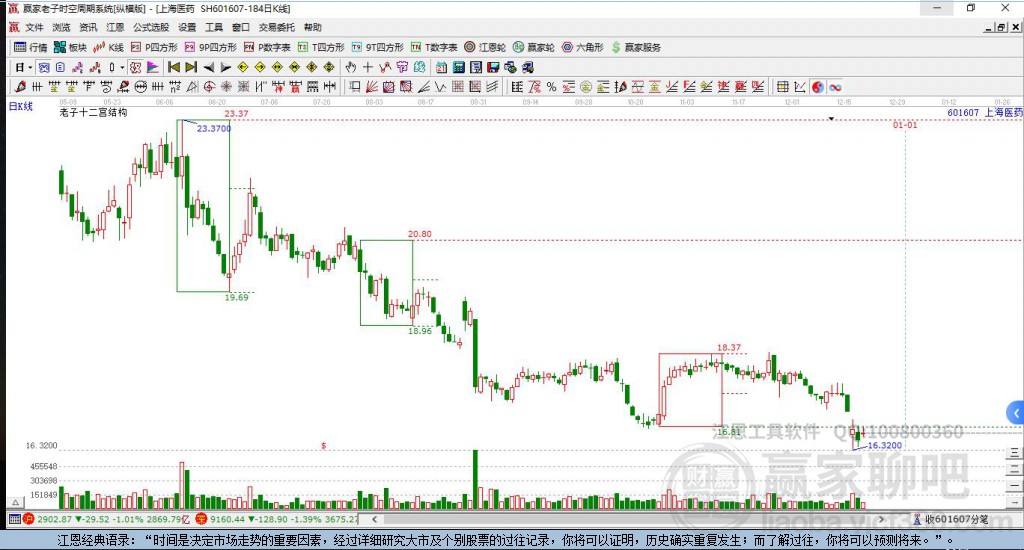Open the 公式选股 menu
The image size is (1024, 550).
click(x=151, y=27)
